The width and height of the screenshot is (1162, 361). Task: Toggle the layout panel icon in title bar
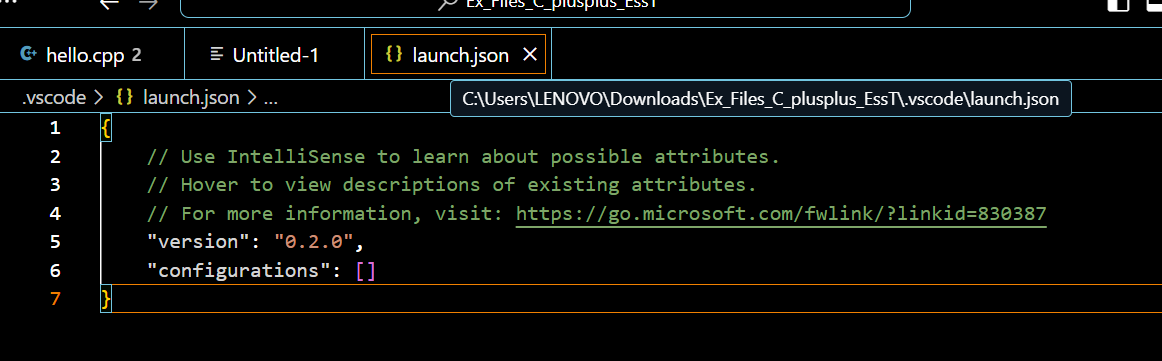[1119, 4]
